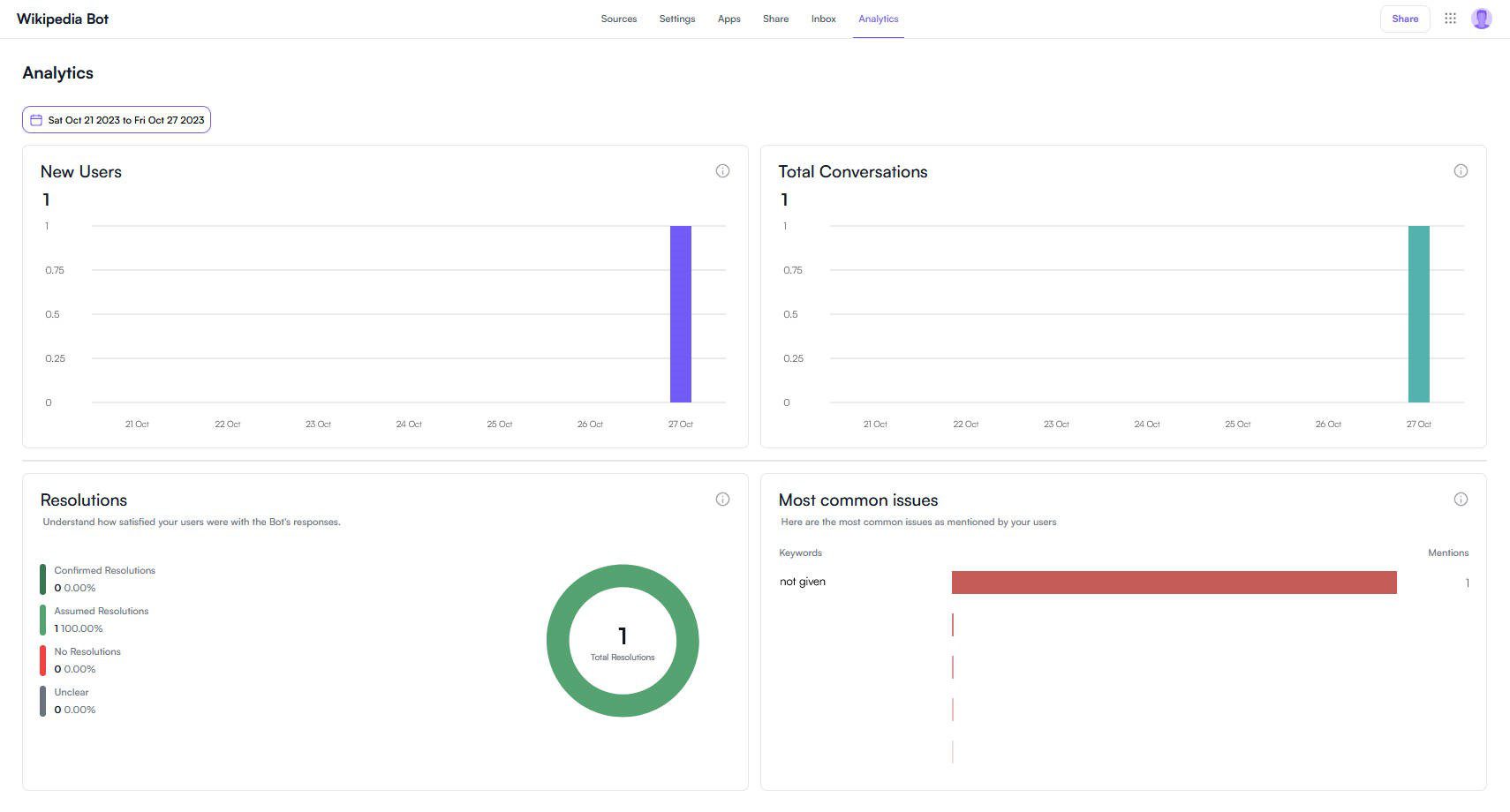Click the teal bar in Total Conversations chart
Viewport: 1510px width, 812px height.
coord(1419,313)
